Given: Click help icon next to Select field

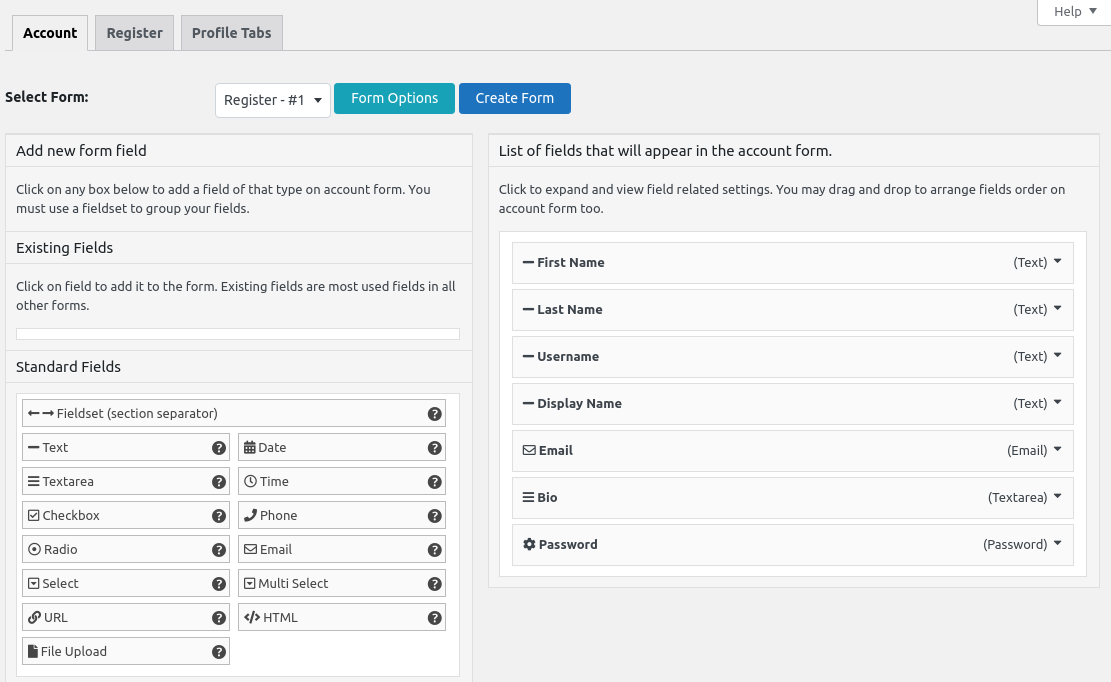Looking at the screenshot, I should [x=219, y=584].
